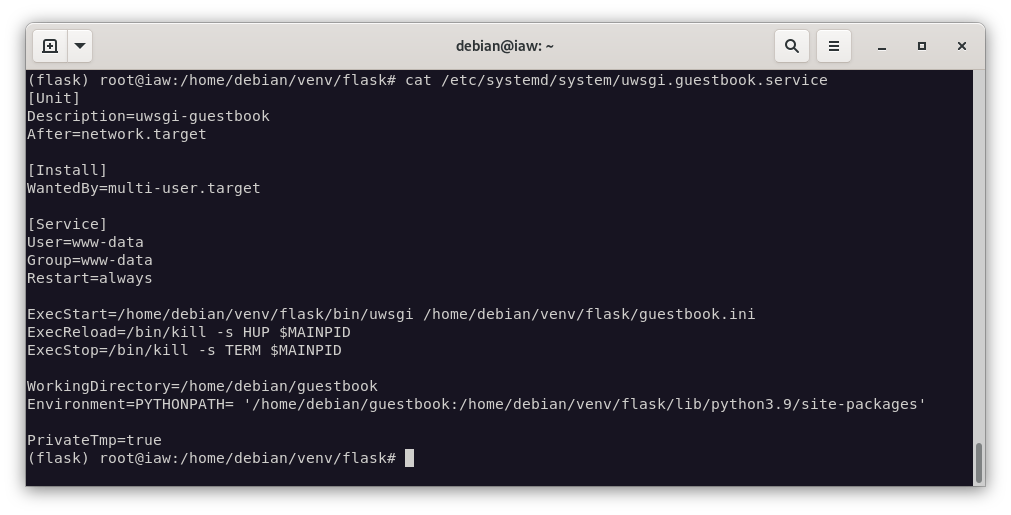1011x515 pixels.
Task: Click the Environment=PYTHONPATH line
Action: [x=476, y=404]
